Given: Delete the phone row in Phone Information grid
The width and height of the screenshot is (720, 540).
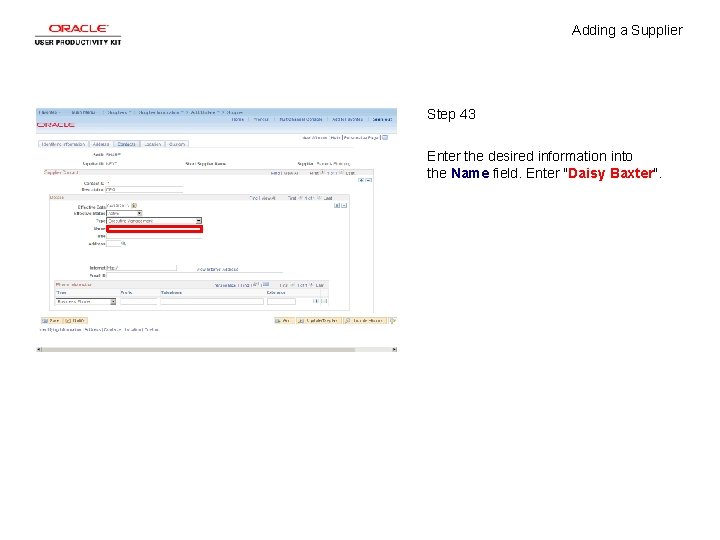Looking at the screenshot, I should click(x=324, y=301).
